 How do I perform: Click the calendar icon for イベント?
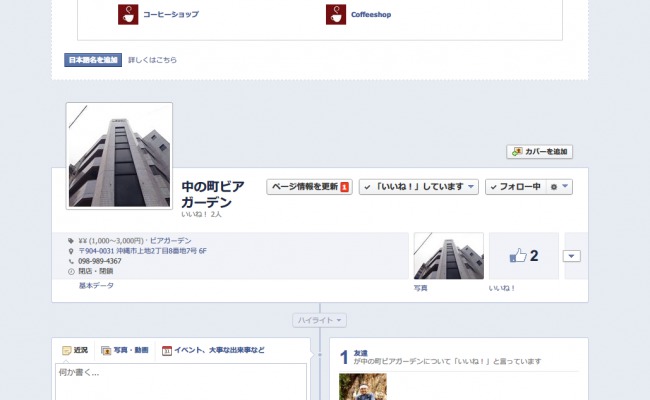[x=167, y=351]
